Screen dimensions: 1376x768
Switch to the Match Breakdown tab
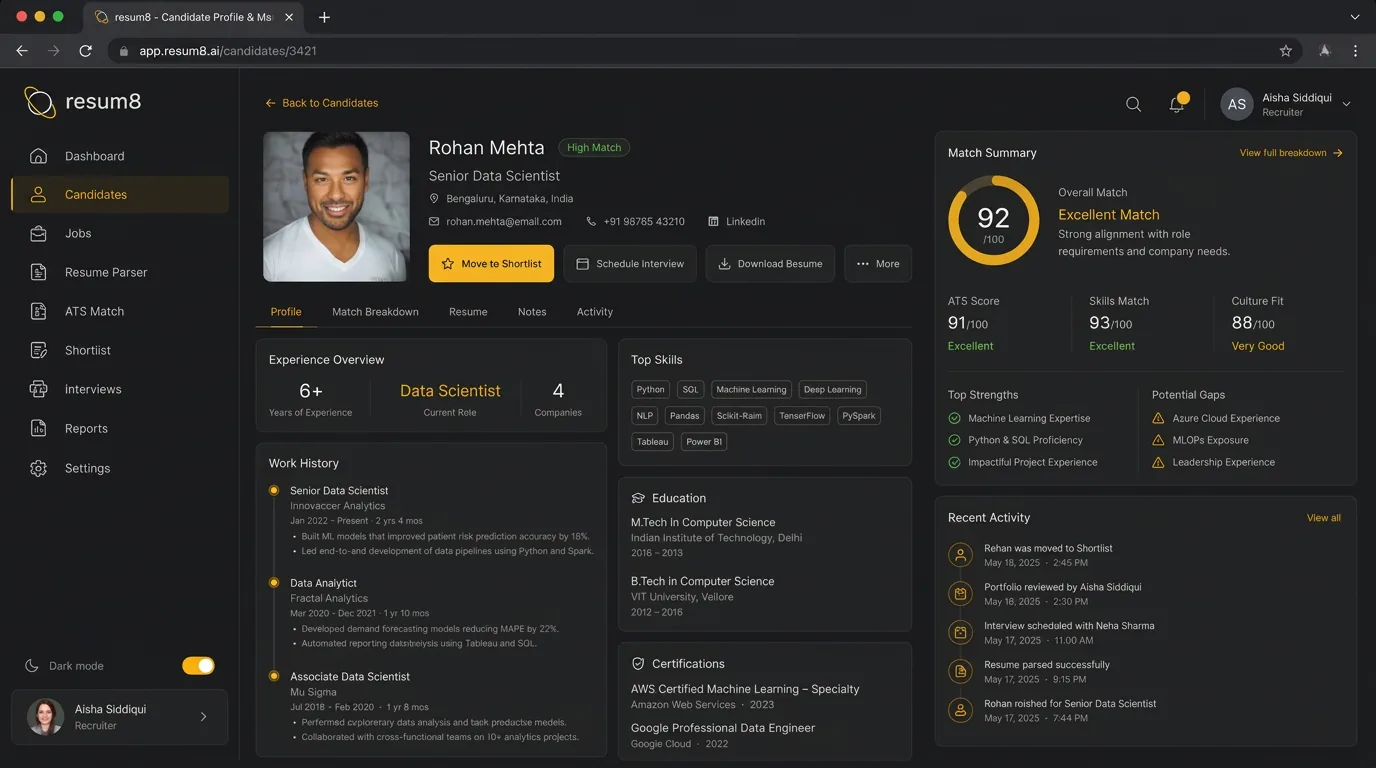click(x=375, y=312)
